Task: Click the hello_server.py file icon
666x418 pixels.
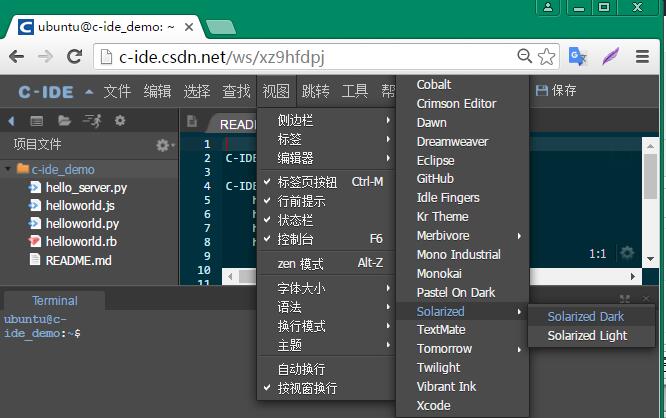Action: click(x=35, y=187)
